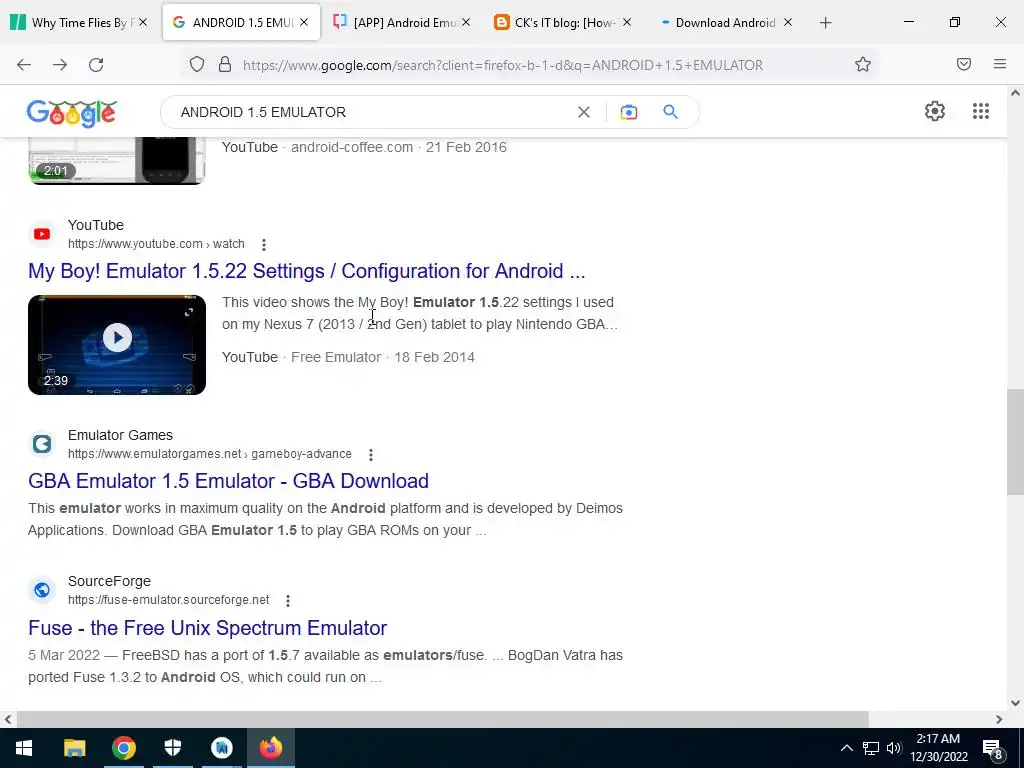Image resolution: width=1024 pixels, height=768 pixels.
Task: Open youtube.com watch URL breadcrumb
Action: click(156, 244)
